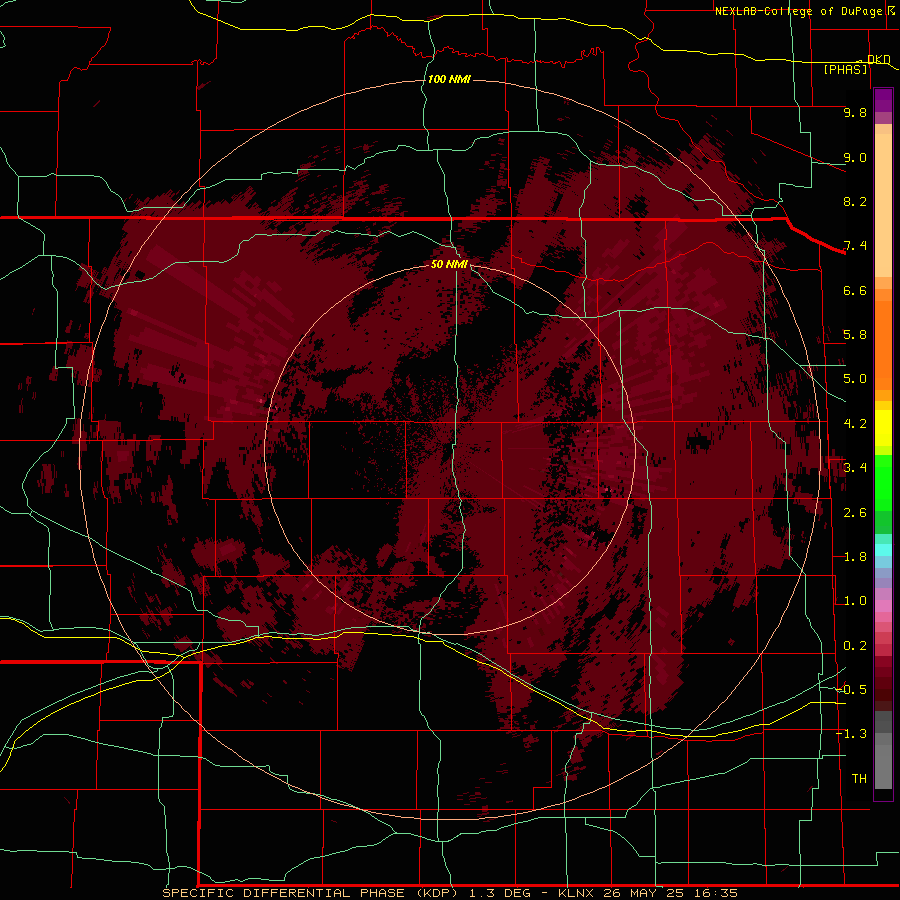Click the 9.8 value on the color scale
This screenshot has width=900, height=900.
855,112
